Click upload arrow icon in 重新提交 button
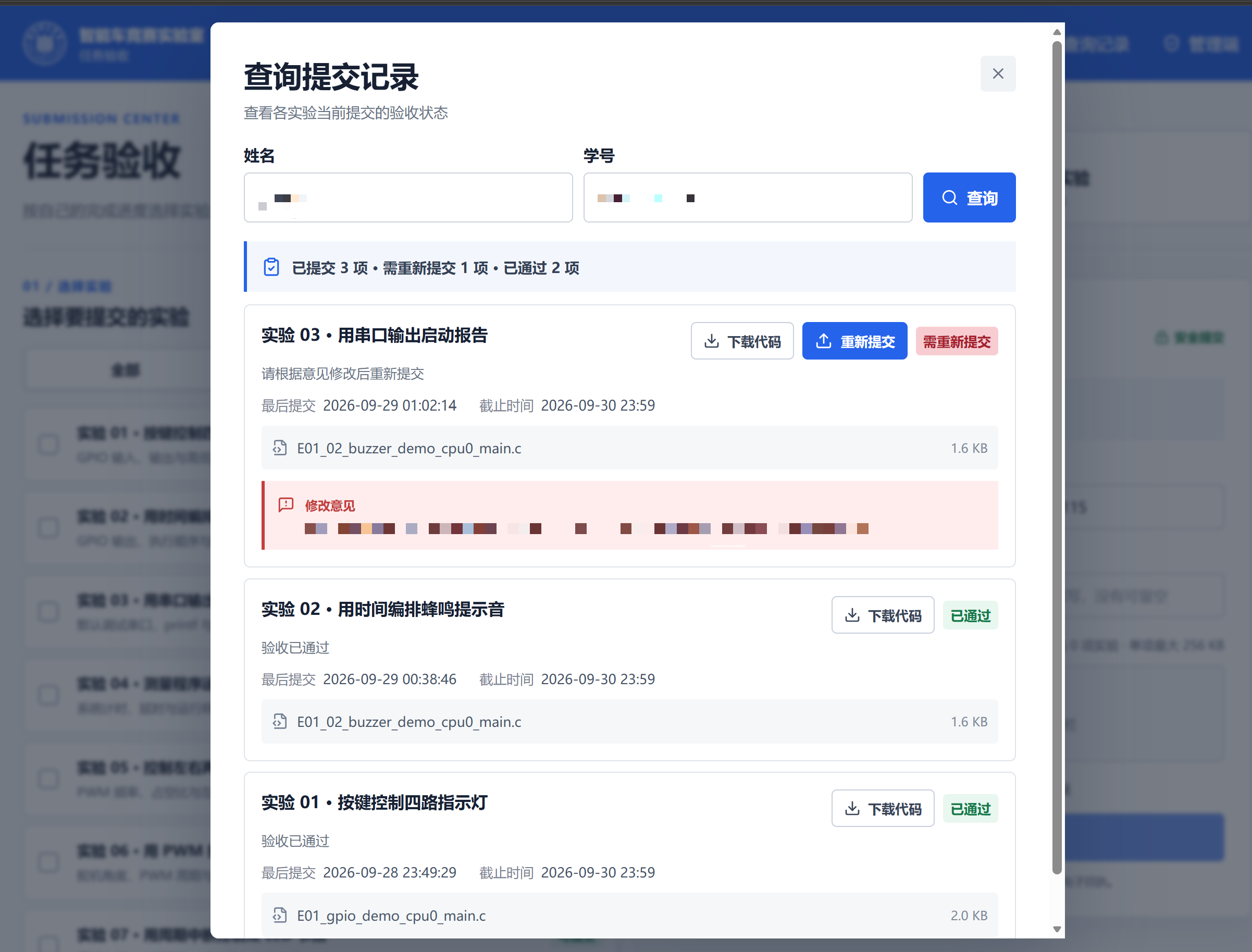The height and width of the screenshot is (952, 1252). coord(824,341)
